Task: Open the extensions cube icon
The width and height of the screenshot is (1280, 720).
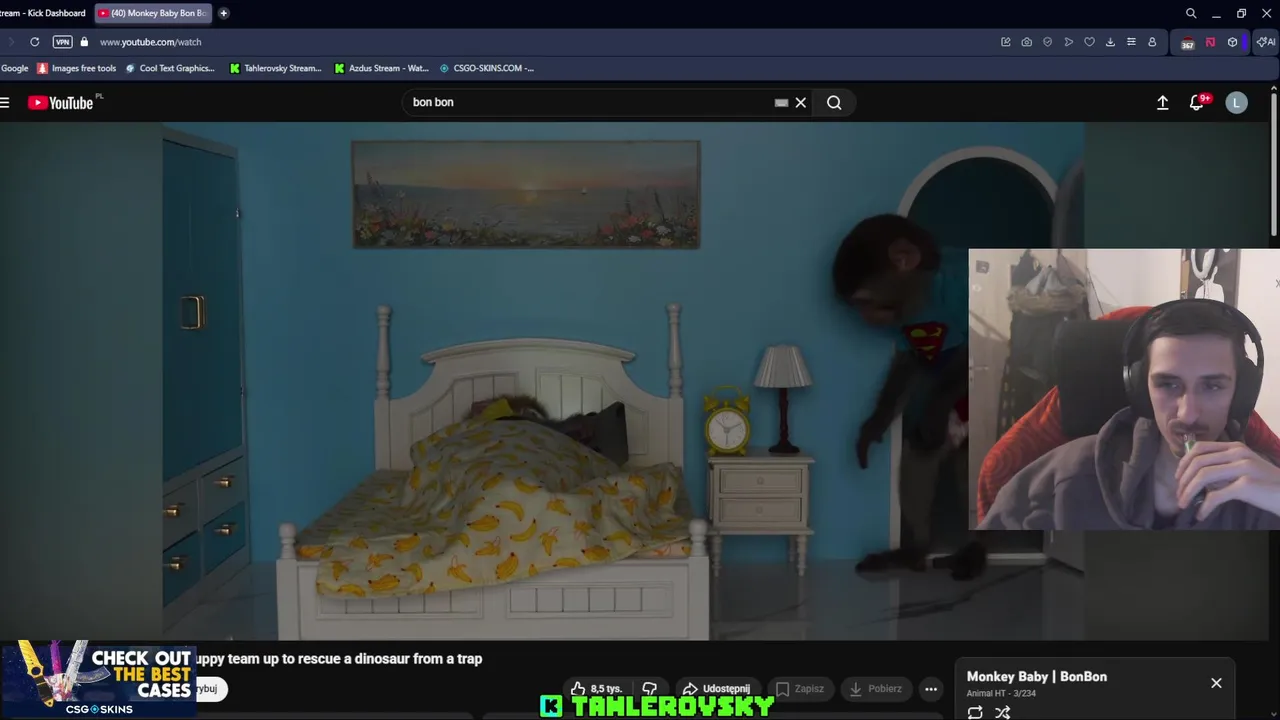Action: click(1232, 42)
